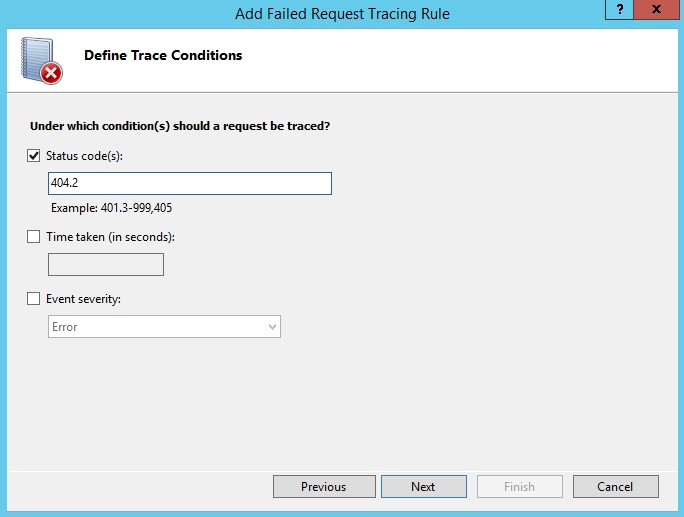Screen dimensions: 684x517
Task: Cancel the tracing rule wizard
Action: (x=616, y=486)
